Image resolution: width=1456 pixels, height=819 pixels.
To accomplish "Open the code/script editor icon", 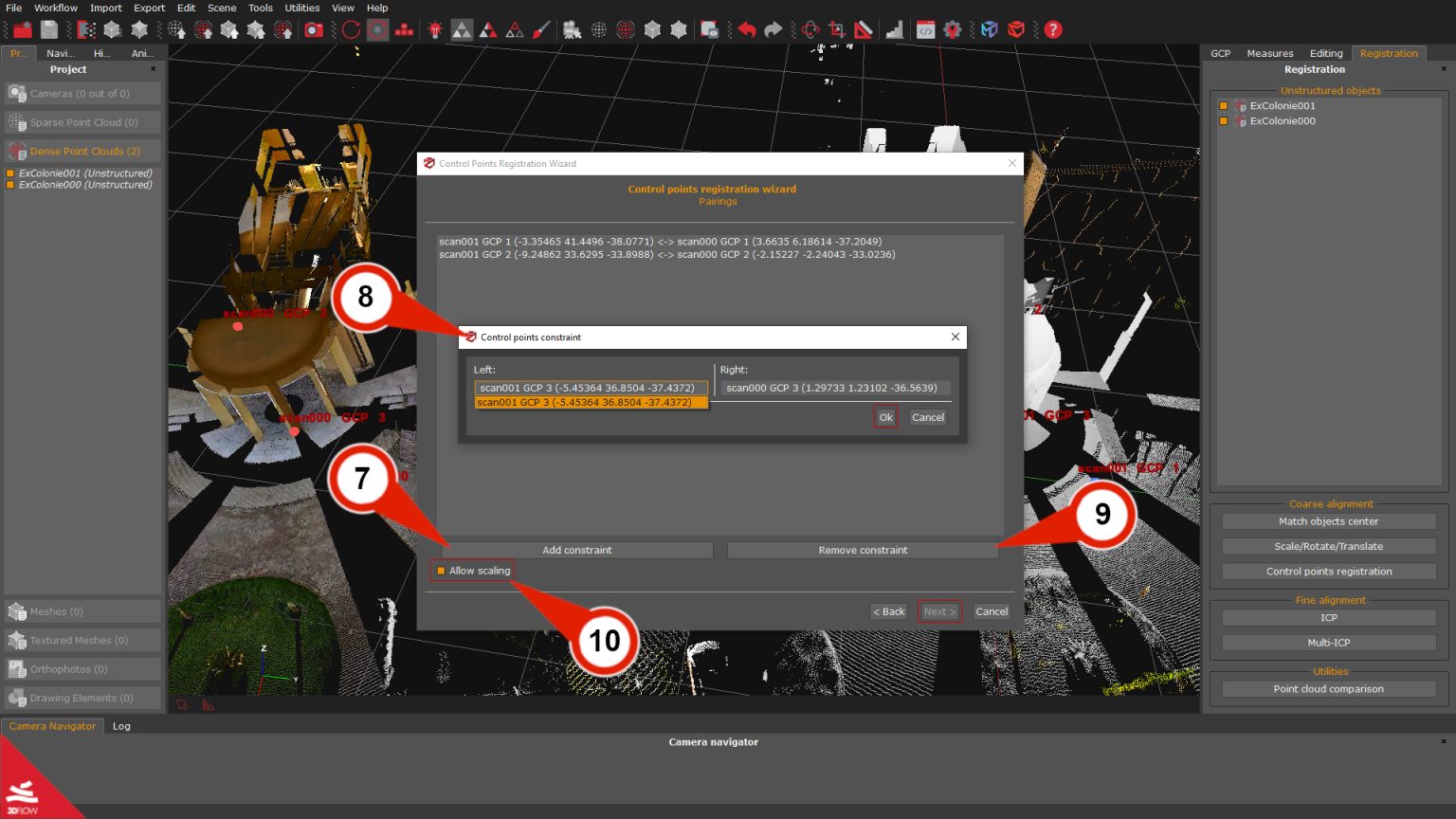I will click(924, 29).
